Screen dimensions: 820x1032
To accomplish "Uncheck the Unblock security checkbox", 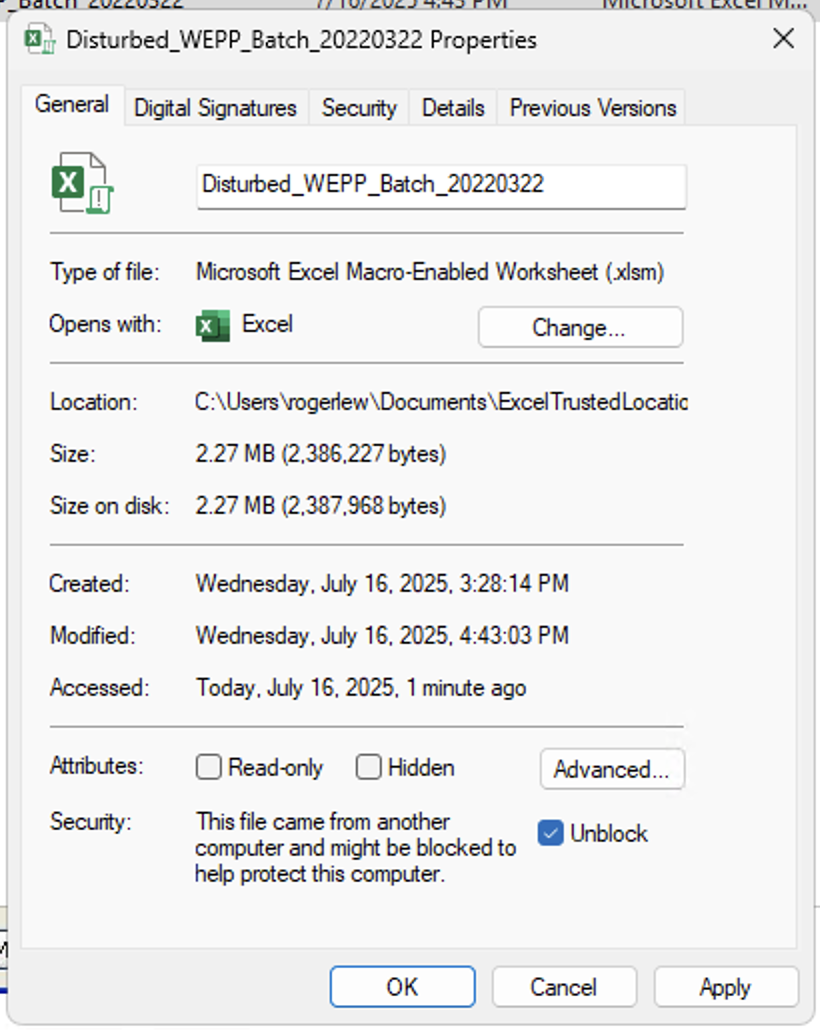I will [551, 833].
